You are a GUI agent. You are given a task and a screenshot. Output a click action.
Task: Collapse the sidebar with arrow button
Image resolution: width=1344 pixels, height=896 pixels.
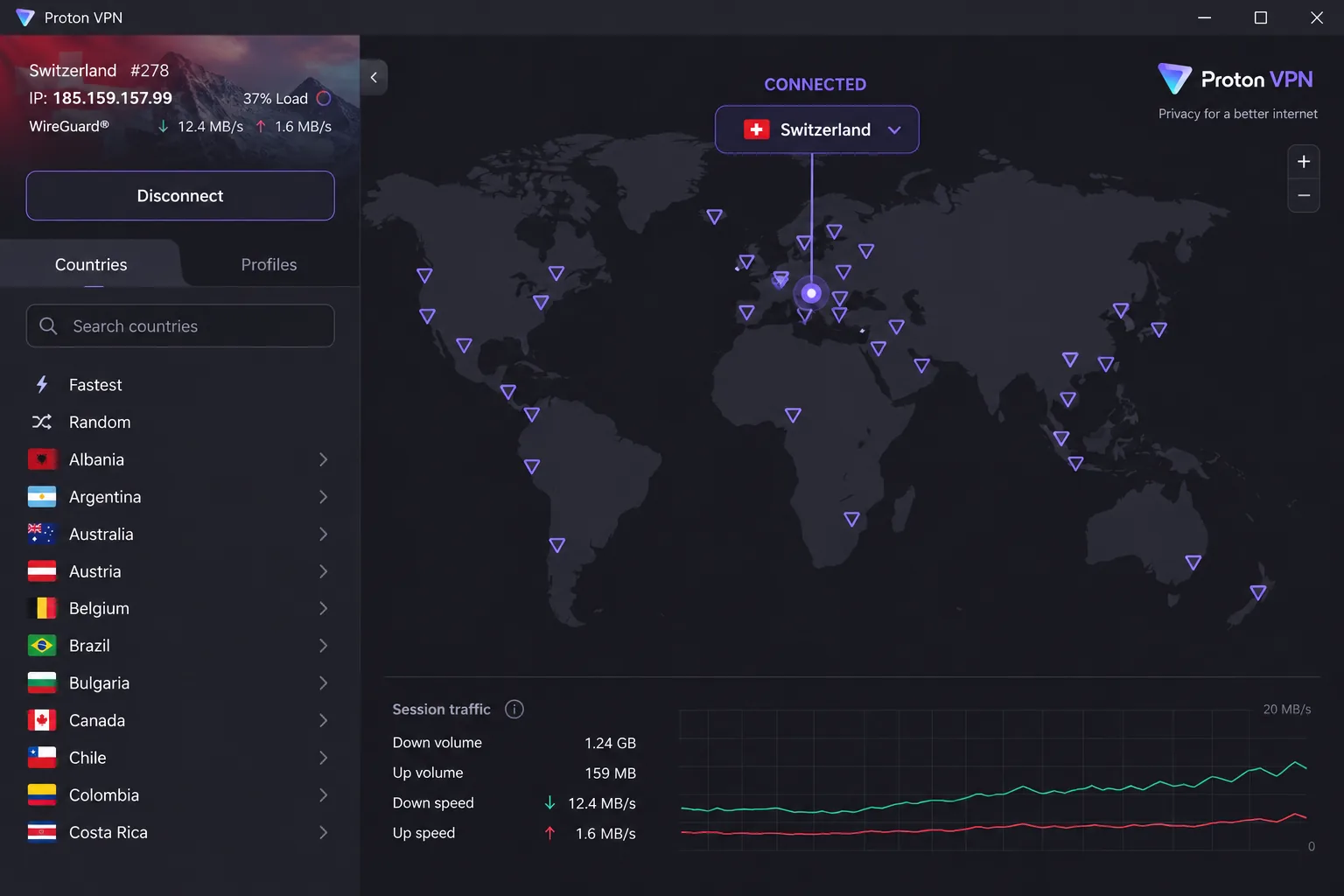(374, 77)
